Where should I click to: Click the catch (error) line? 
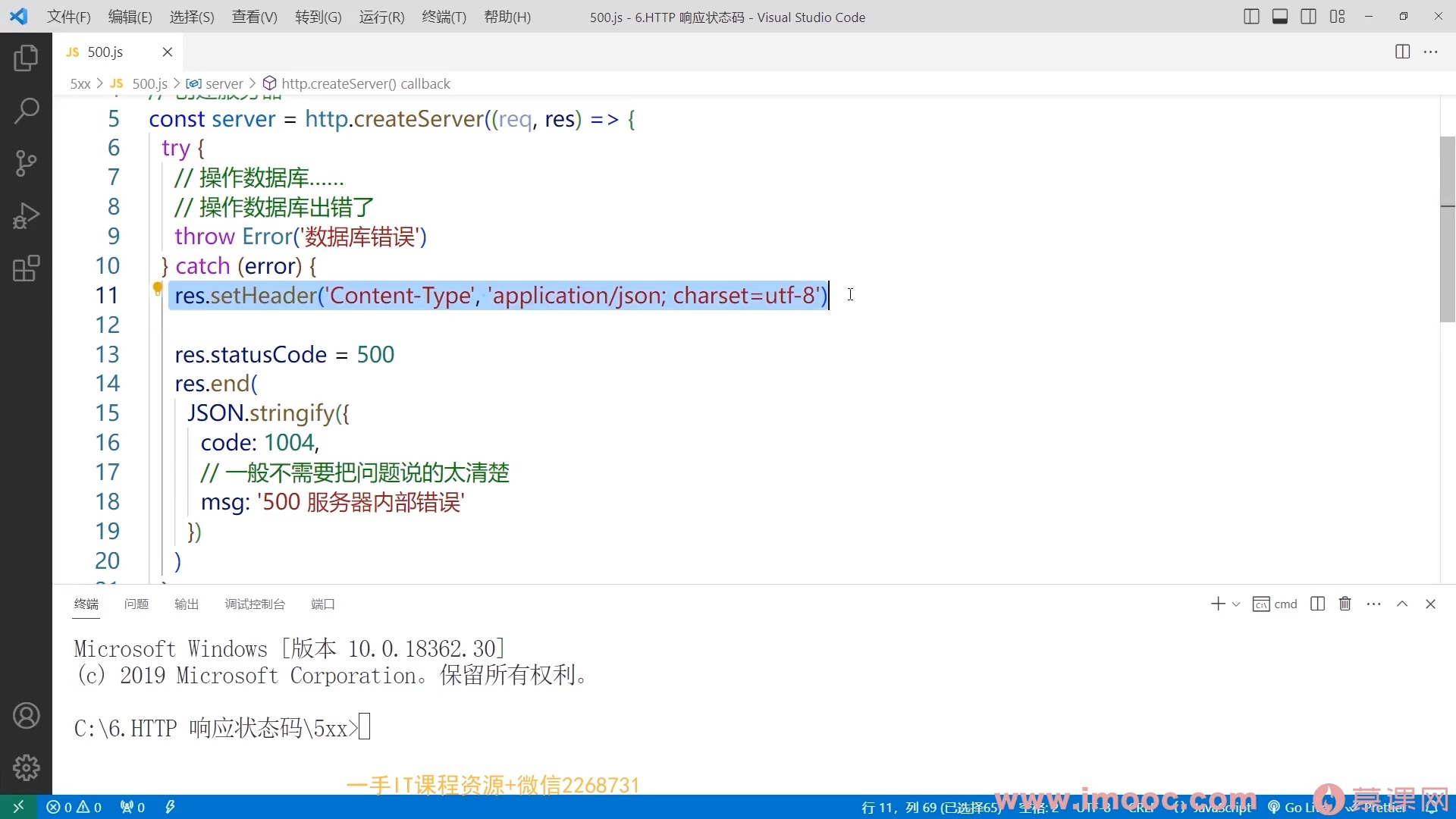(x=239, y=266)
